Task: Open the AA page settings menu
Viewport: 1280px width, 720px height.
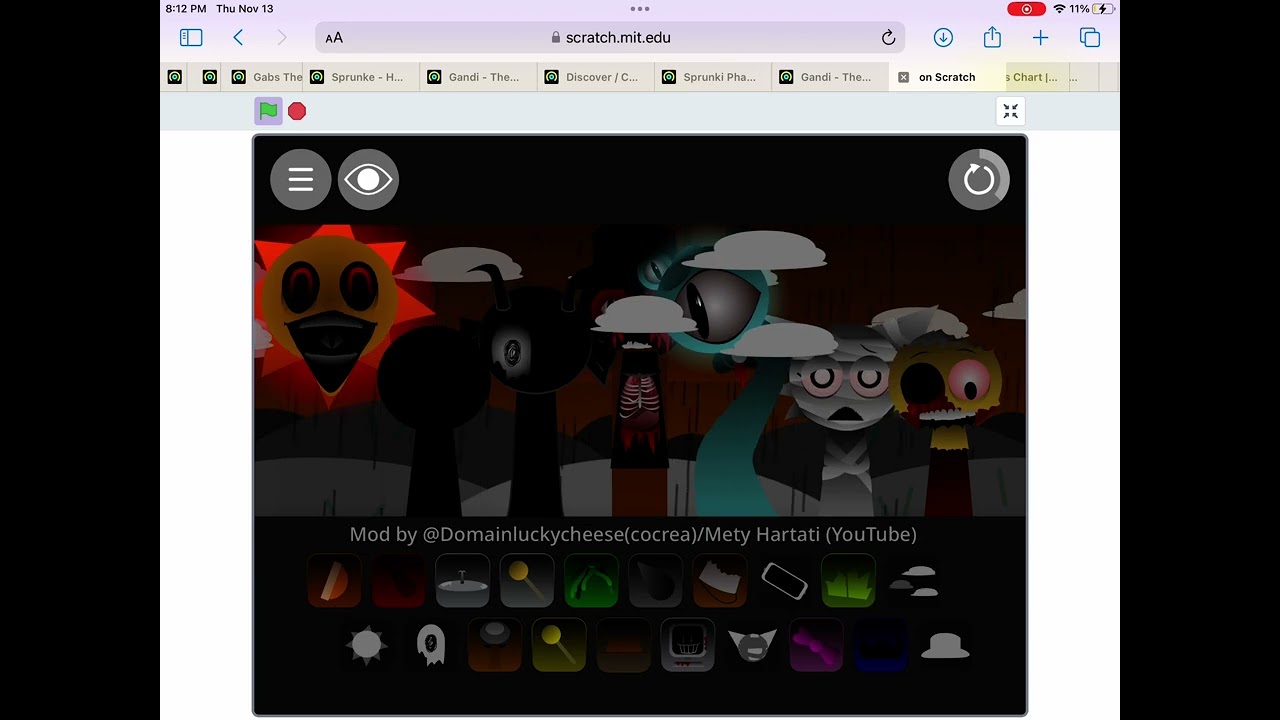Action: (334, 38)
